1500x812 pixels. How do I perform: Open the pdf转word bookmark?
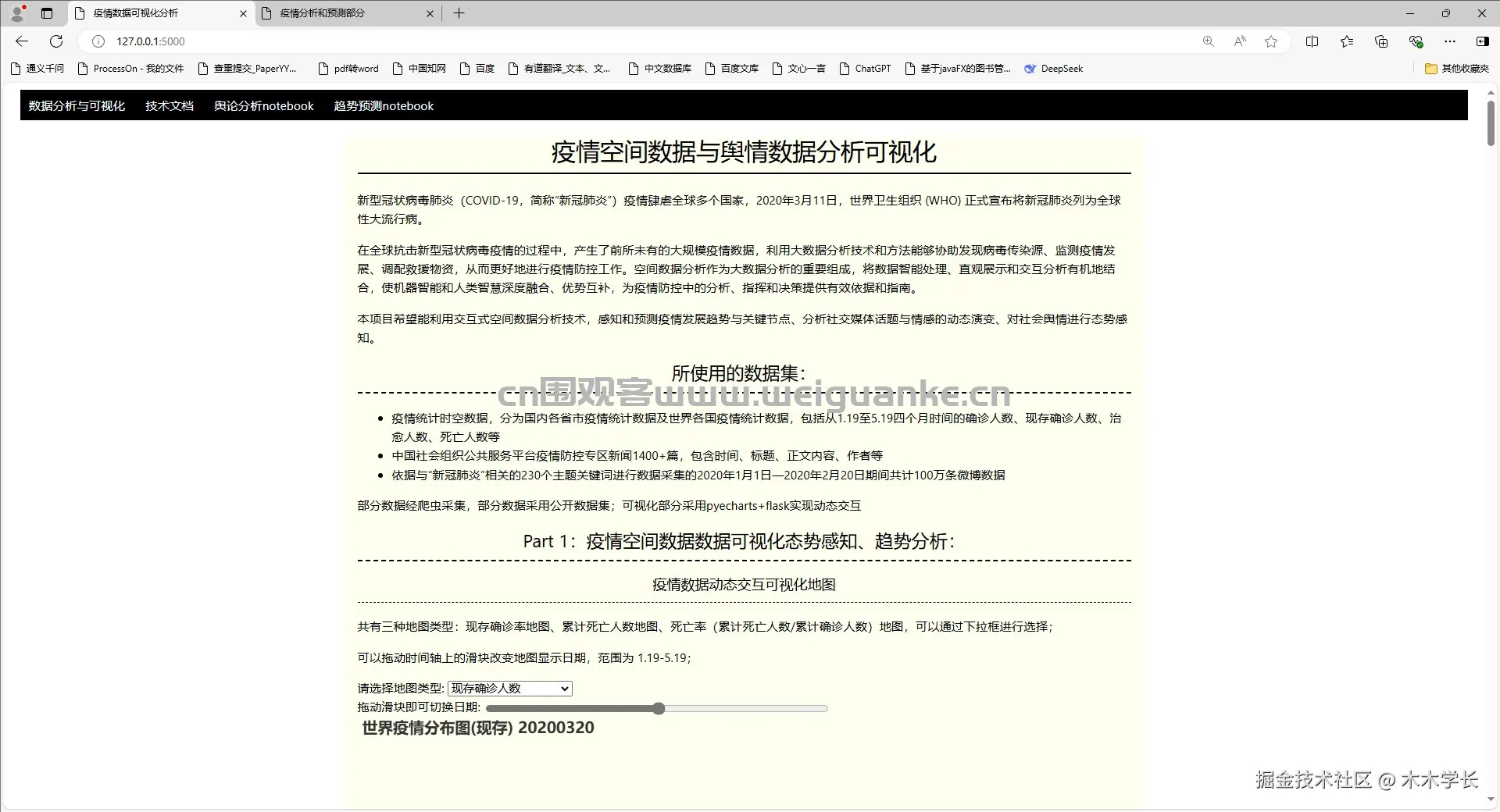pyautogui.click(x=348, y=69)
